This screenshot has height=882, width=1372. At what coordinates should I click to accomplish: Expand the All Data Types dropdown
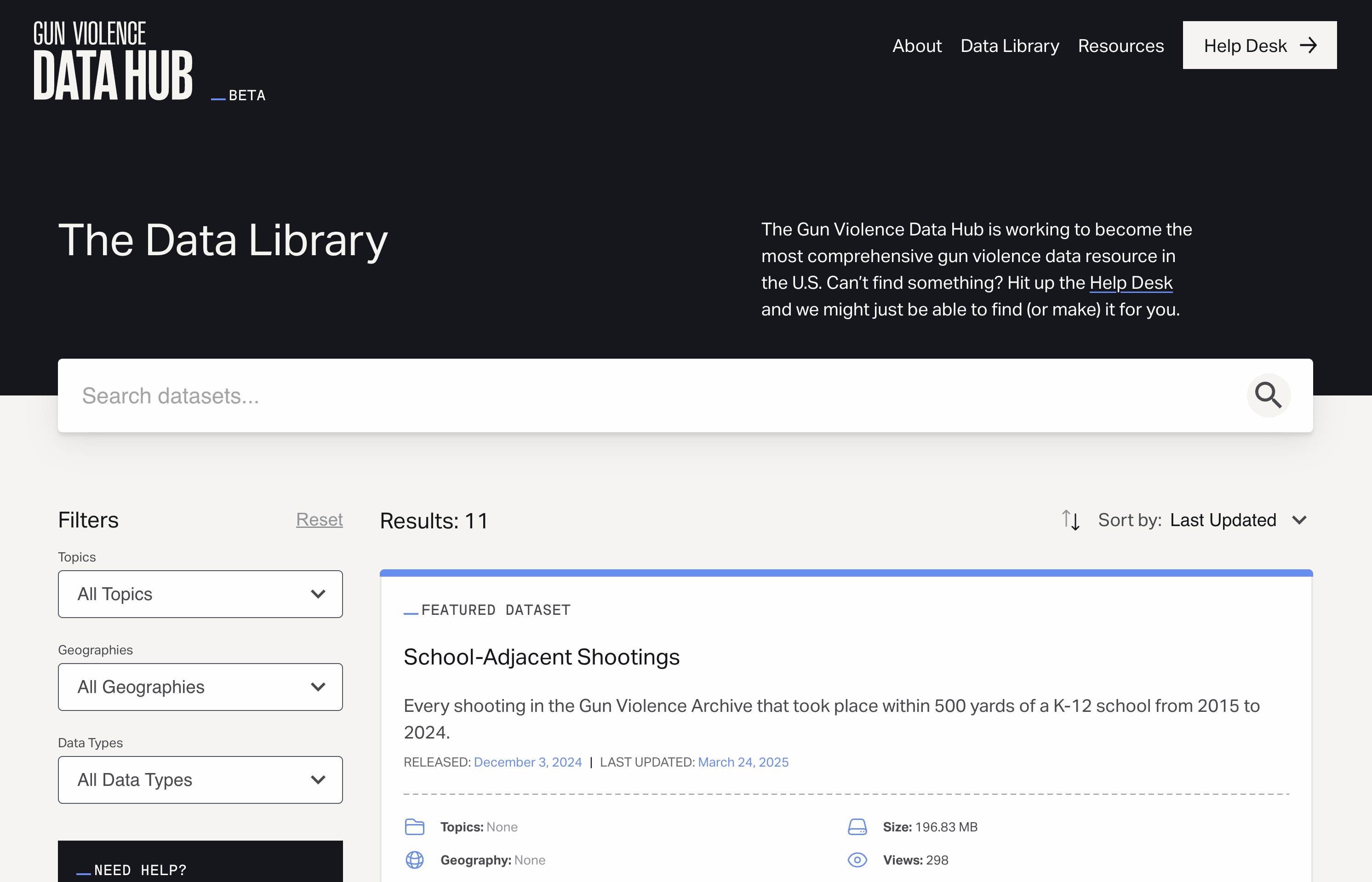(200, 779)
